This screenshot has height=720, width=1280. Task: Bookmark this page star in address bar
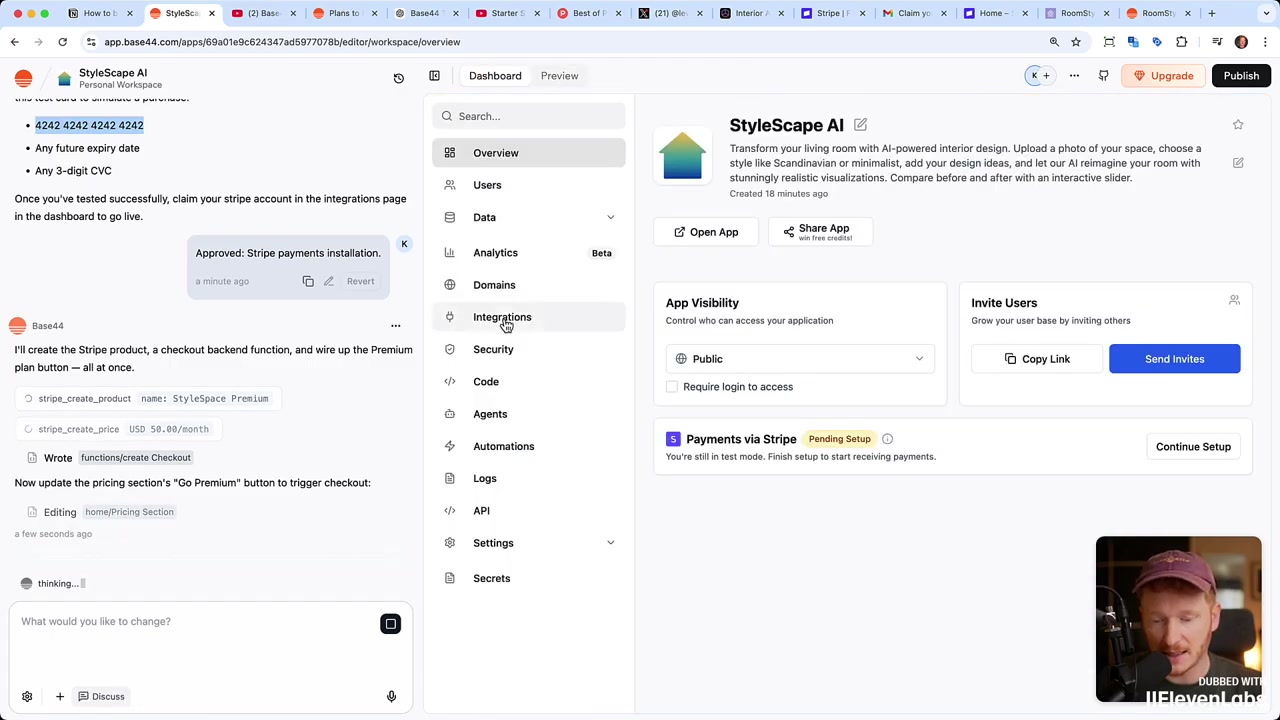pyautogui.click(x=1076, y=42)
